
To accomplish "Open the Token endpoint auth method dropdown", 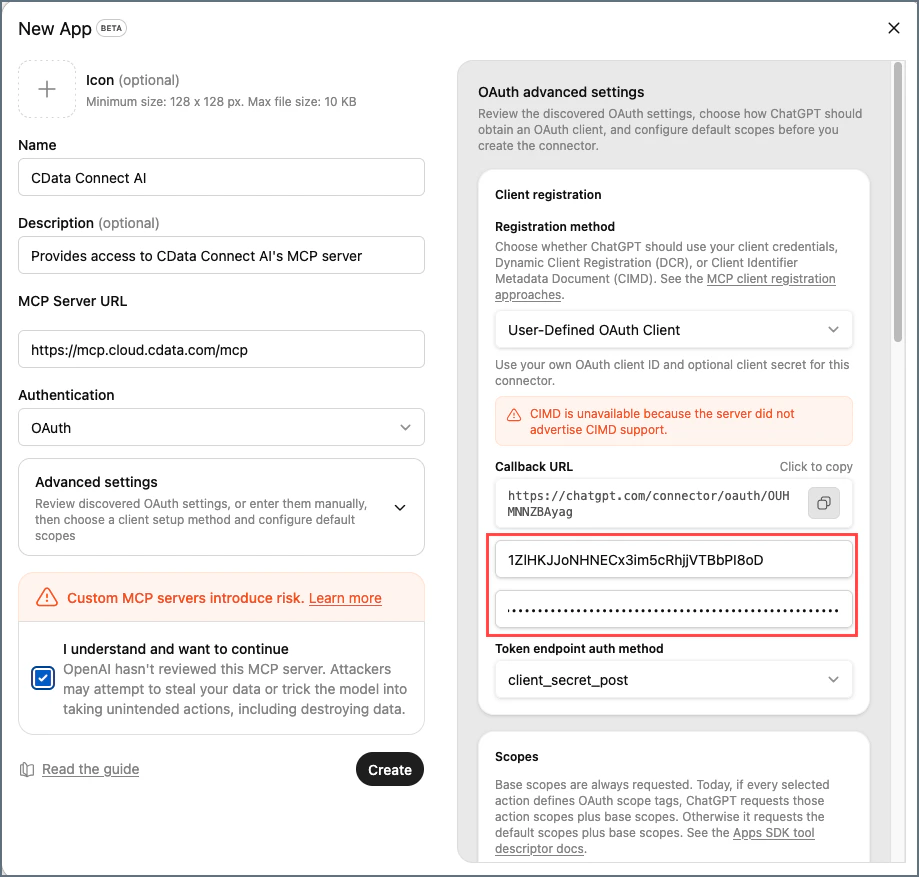I will 673,679.
